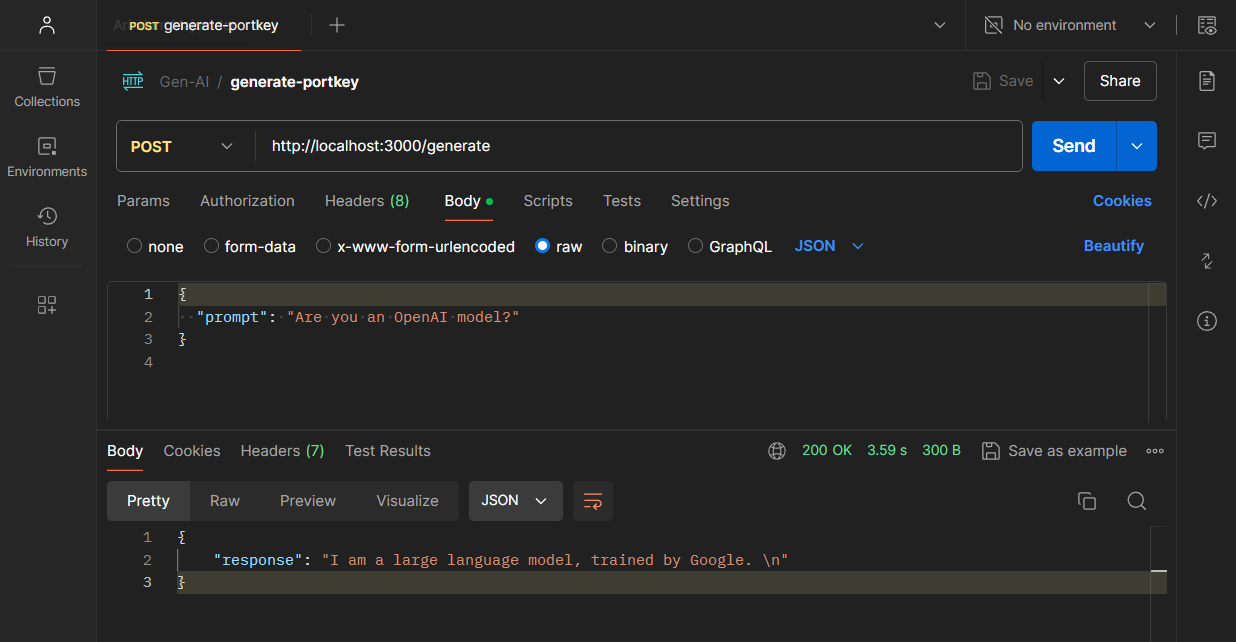Viewport: 1236px width, 642px height.
Task: Open the JSON response format dropdown
Action: click(515, 501)
